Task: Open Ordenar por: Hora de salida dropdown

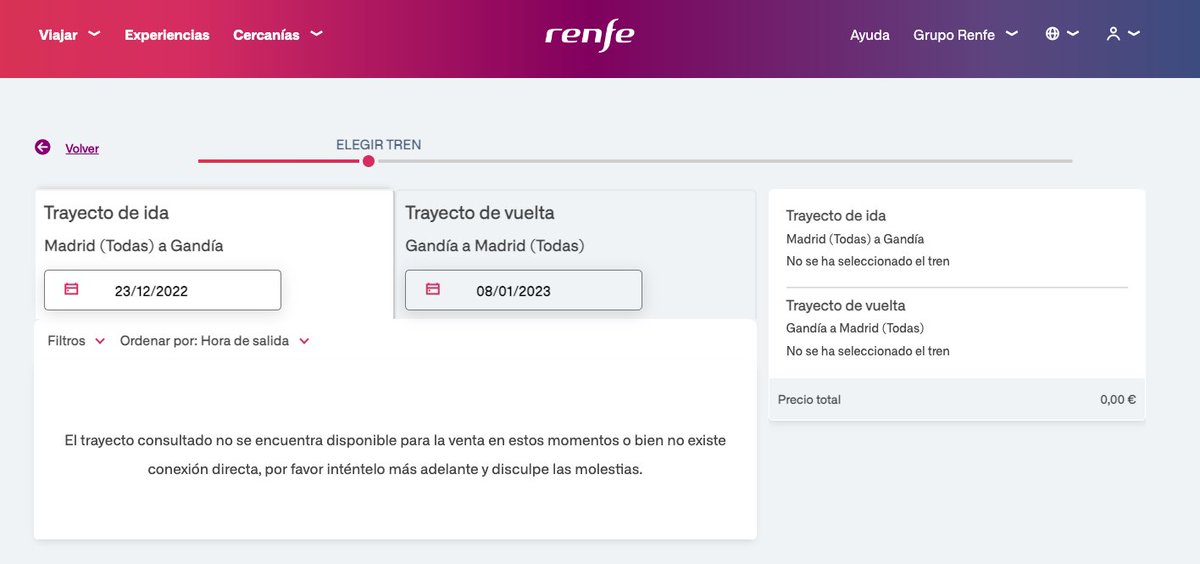Action: (x=215, y=341)
